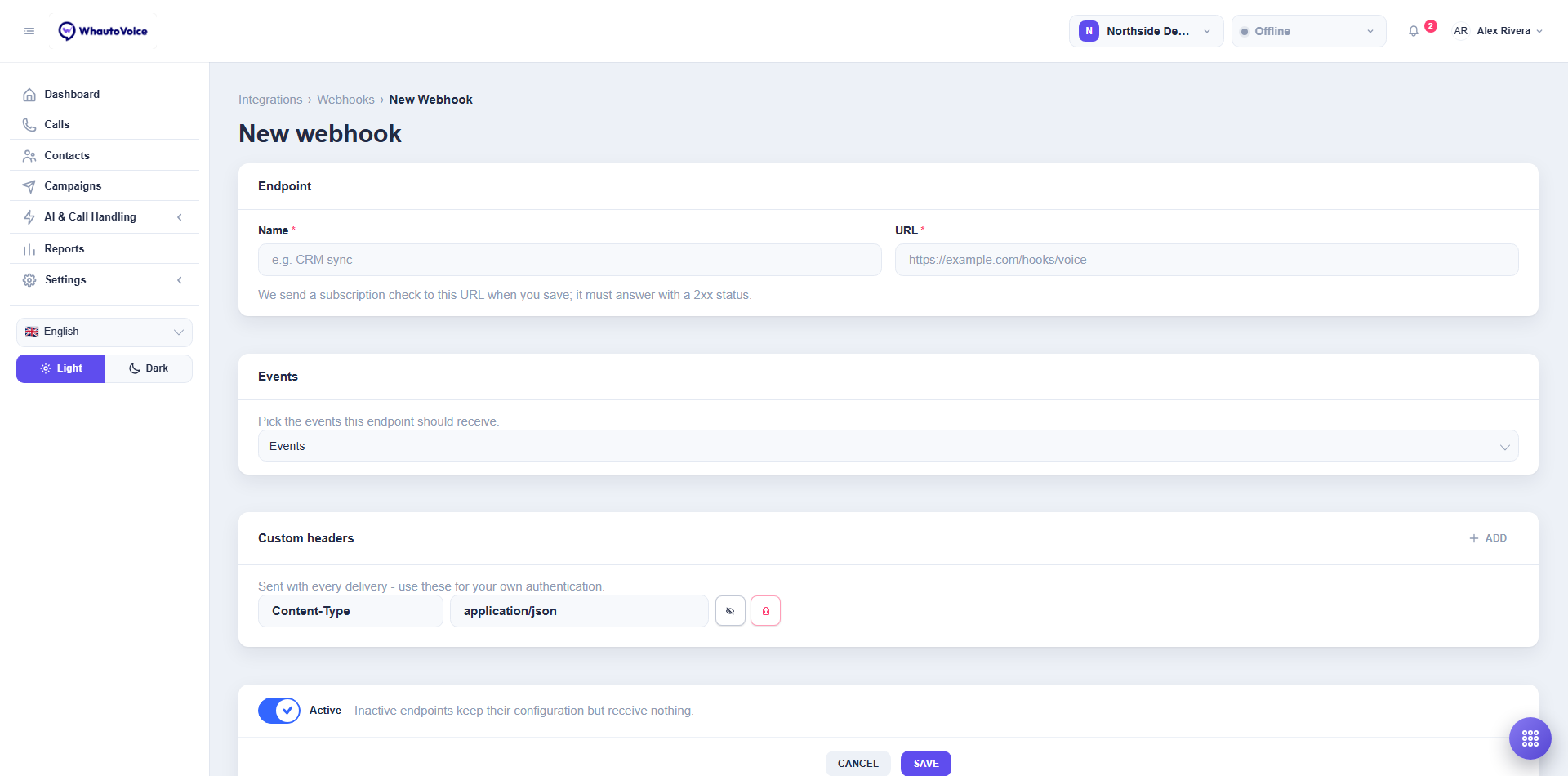1568x776 pixels.
Task: Click the CANCEL button
Action: pyautogui.click(x=857, y=764)
